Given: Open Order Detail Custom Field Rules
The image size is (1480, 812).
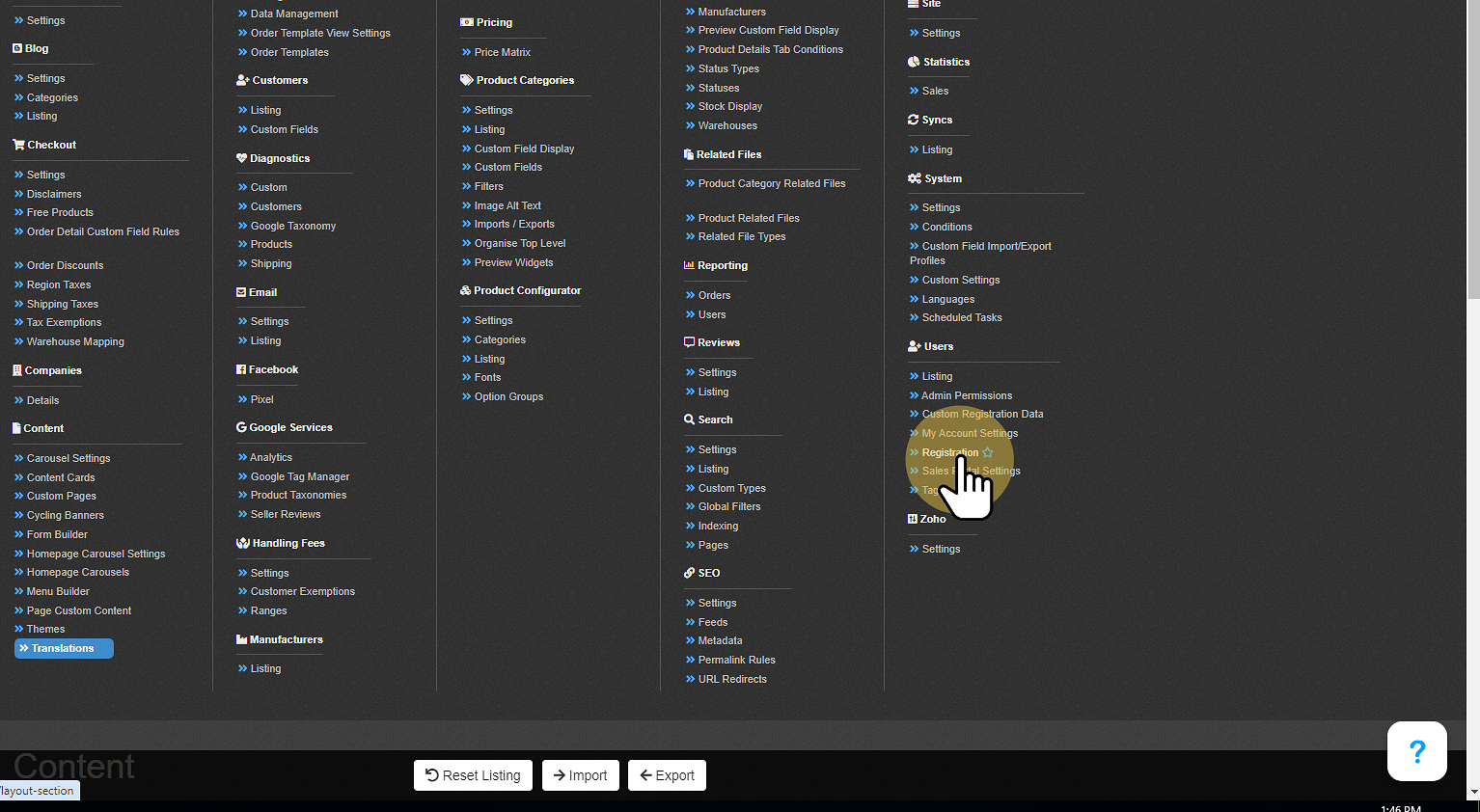Looking at the screenshot, I should 103,231.
